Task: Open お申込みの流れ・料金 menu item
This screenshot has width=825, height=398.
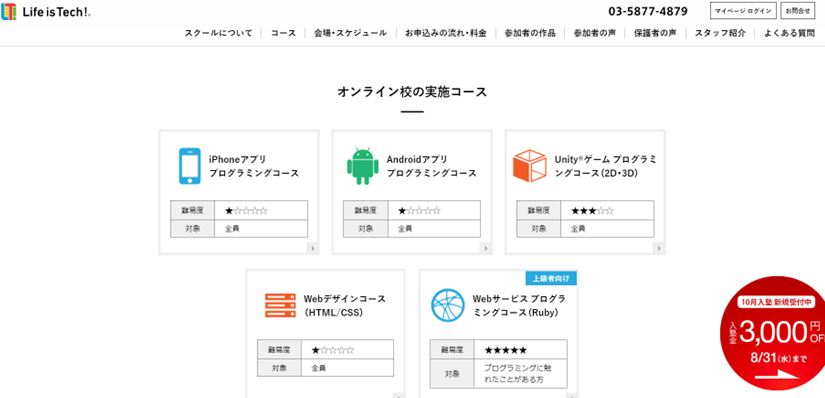Action: (x=446, y=33)
